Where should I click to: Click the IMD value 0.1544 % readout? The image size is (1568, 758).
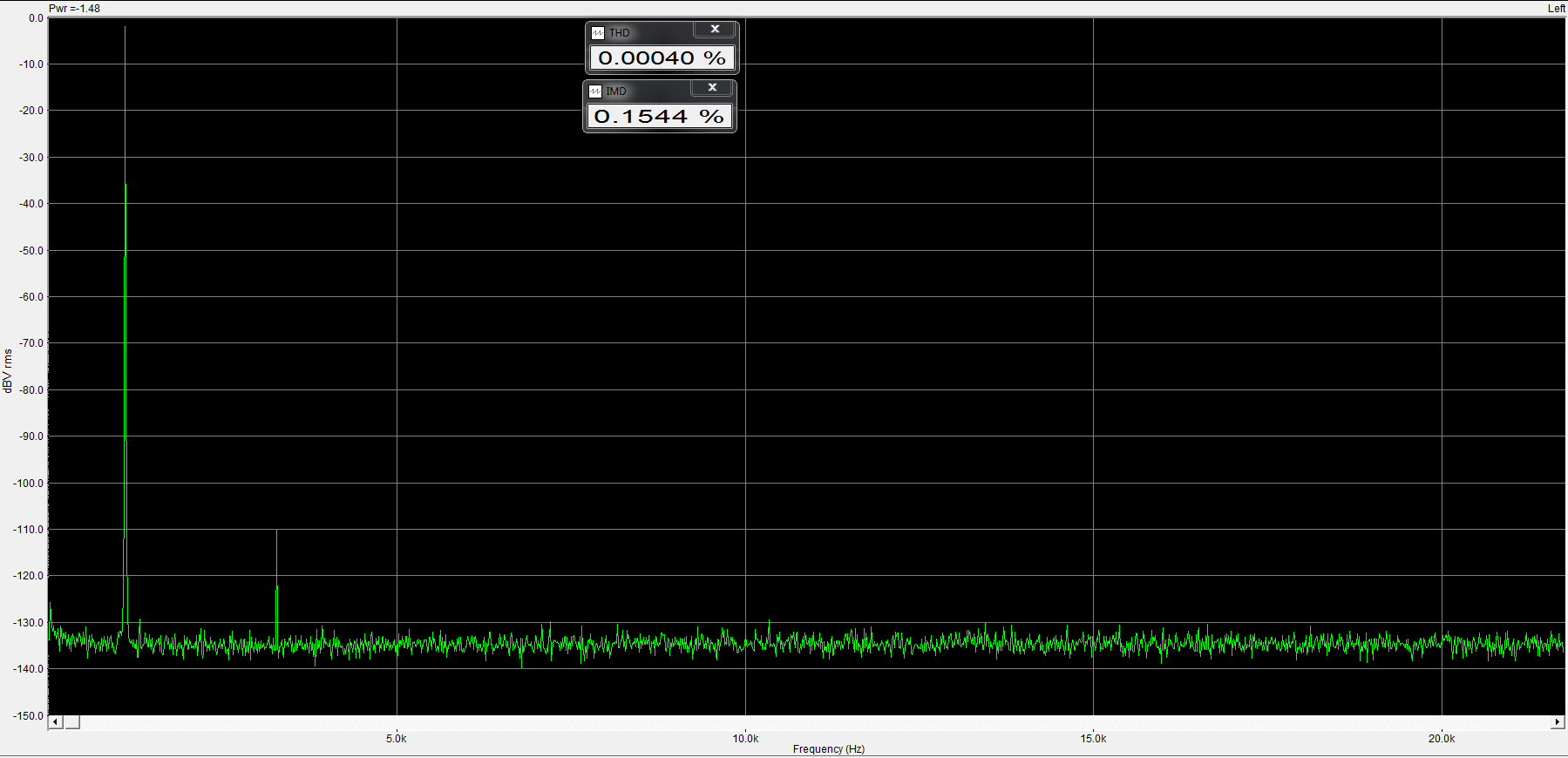click(660, 117)
